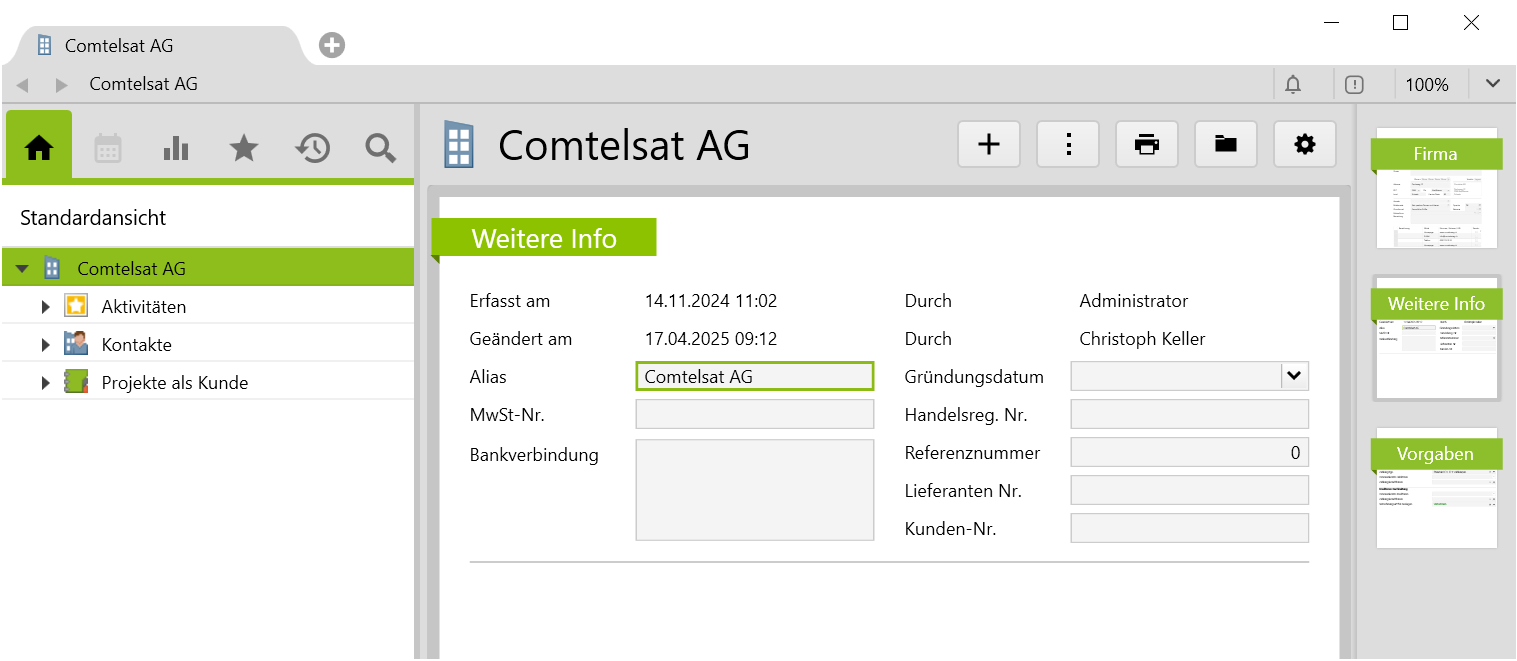The width and height of the screenshot is (1517, 661).
Task: Click the plus button to add new
Action: coord(988,145)
